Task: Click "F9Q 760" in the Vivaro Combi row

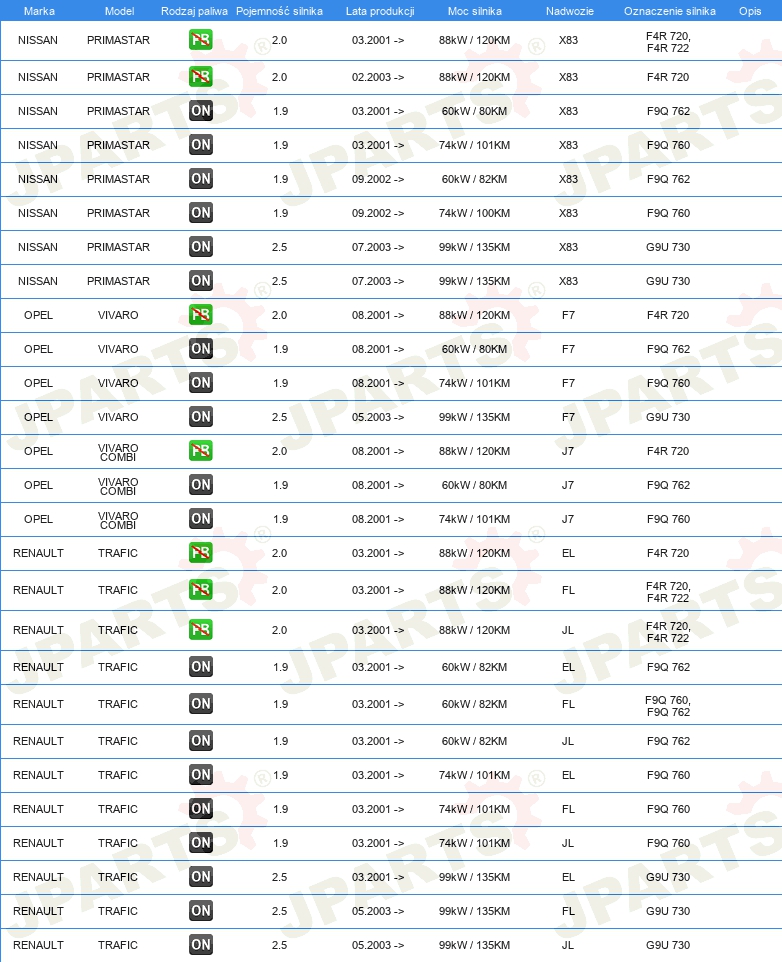Action: coord(668,519)
